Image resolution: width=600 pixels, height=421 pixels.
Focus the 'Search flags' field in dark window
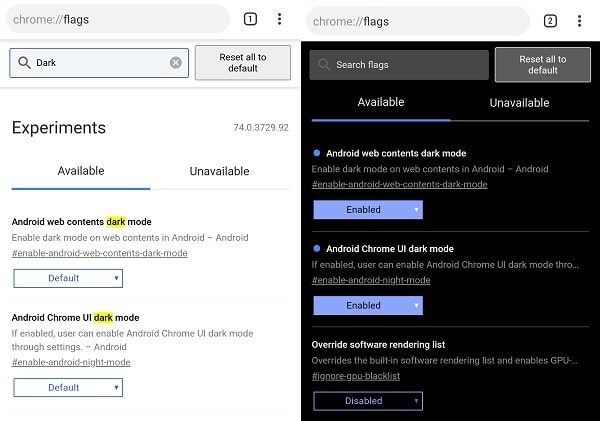(399, 65)
